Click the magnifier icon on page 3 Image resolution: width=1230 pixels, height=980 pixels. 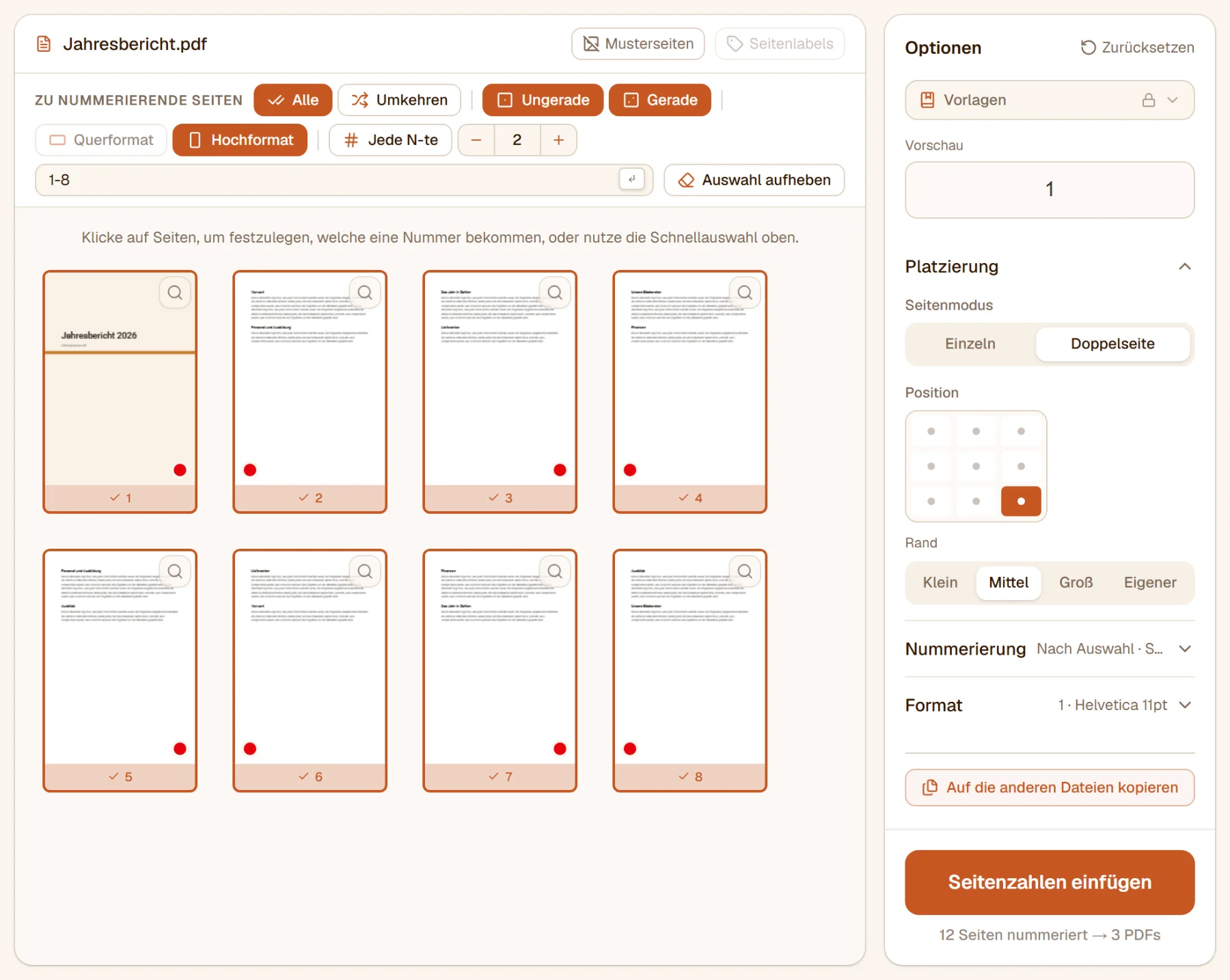(x=555, y=292)
